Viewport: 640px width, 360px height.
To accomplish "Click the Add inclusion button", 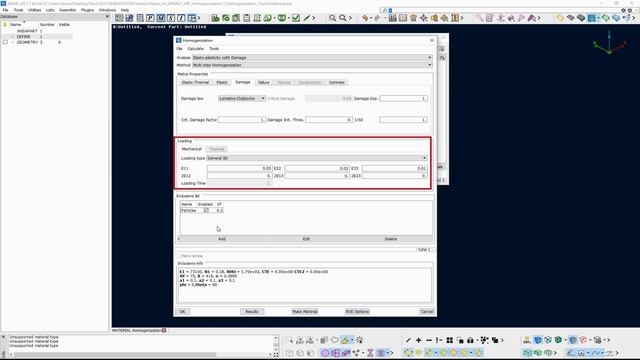I will click(x=222, y=239).
